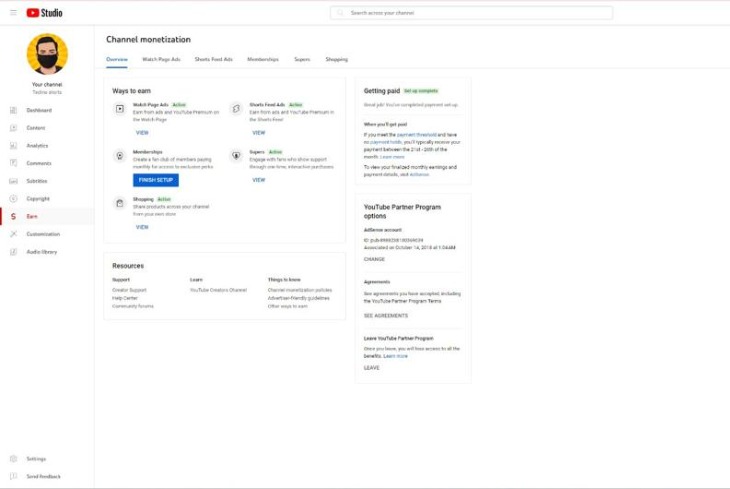730x489 pixels.
Task: Switch to the Supers tab
Action: coord(302,60)
